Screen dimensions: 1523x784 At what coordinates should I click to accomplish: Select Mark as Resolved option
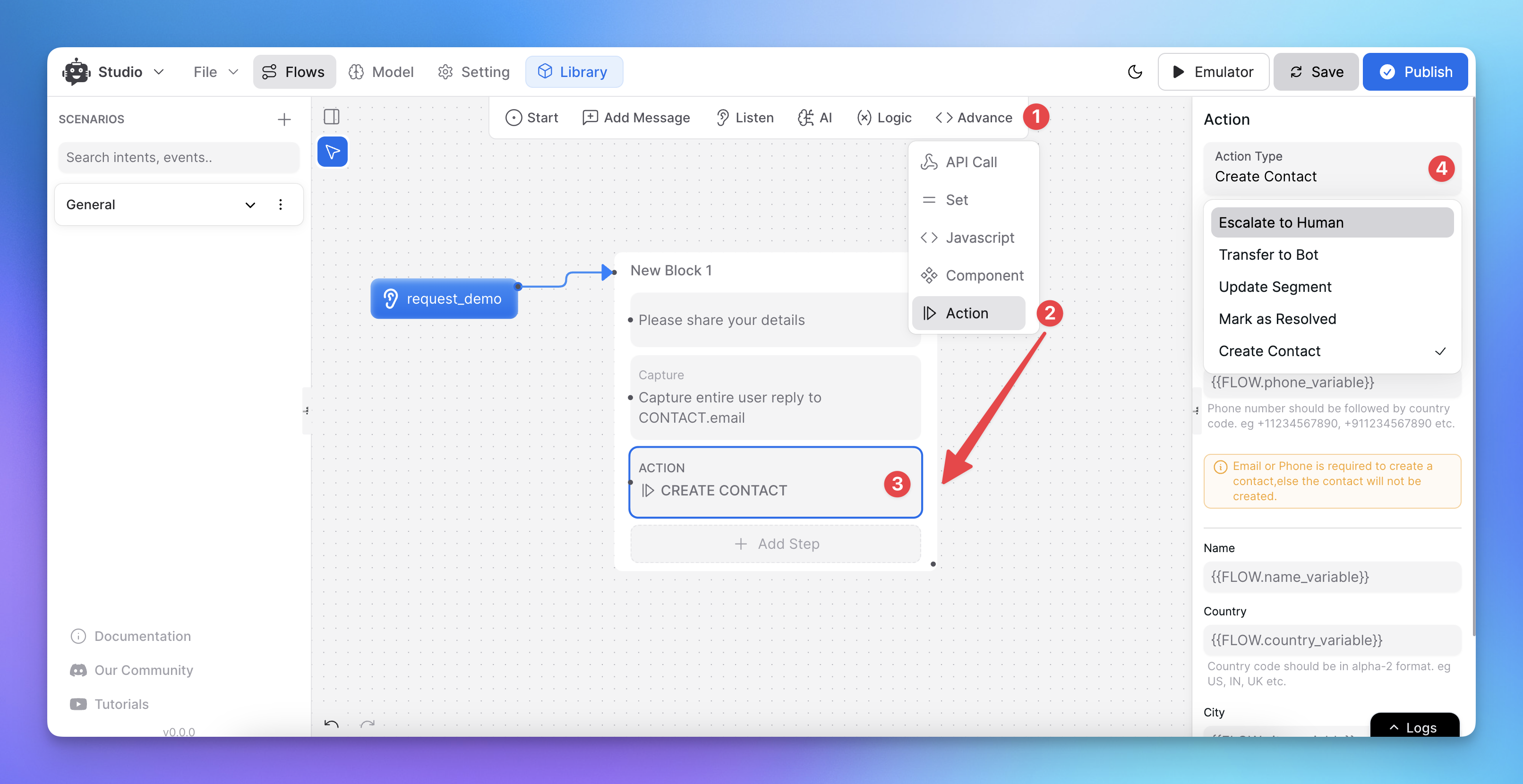point(1332,319)
